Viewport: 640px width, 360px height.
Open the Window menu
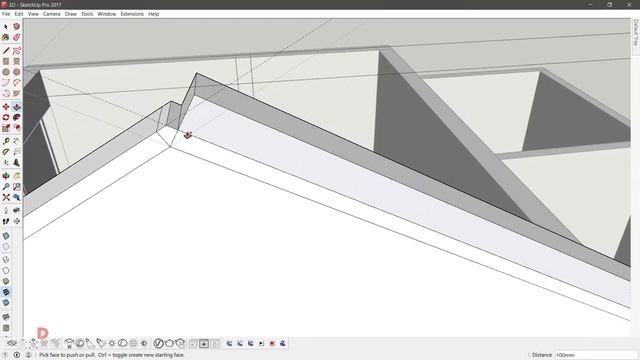[x=107, y=14]
